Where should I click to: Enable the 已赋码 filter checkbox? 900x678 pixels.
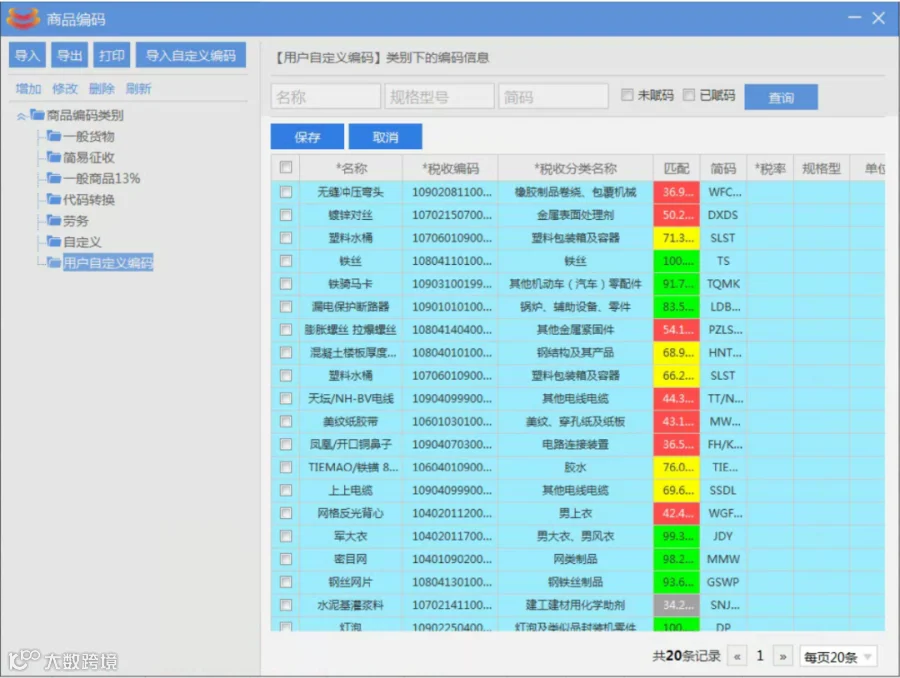689,95
